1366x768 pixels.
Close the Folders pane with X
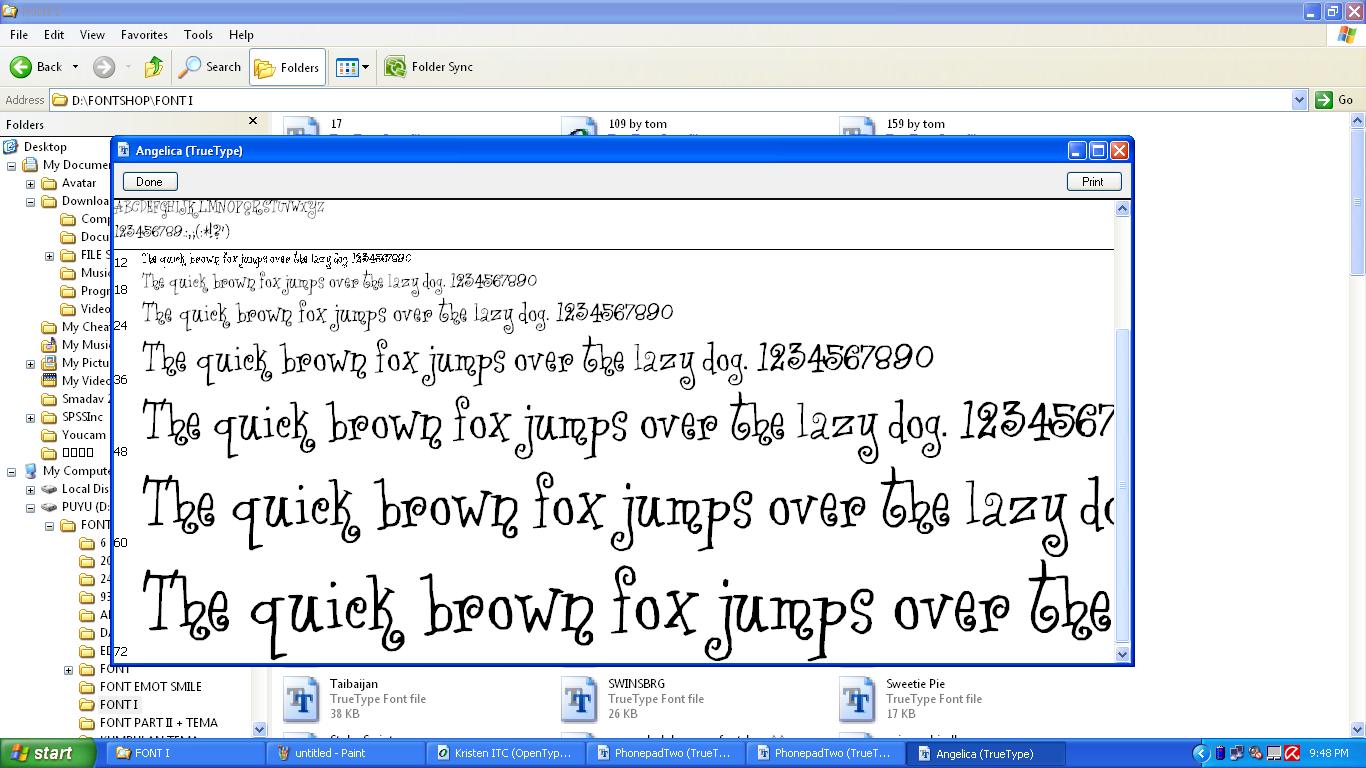253,121
